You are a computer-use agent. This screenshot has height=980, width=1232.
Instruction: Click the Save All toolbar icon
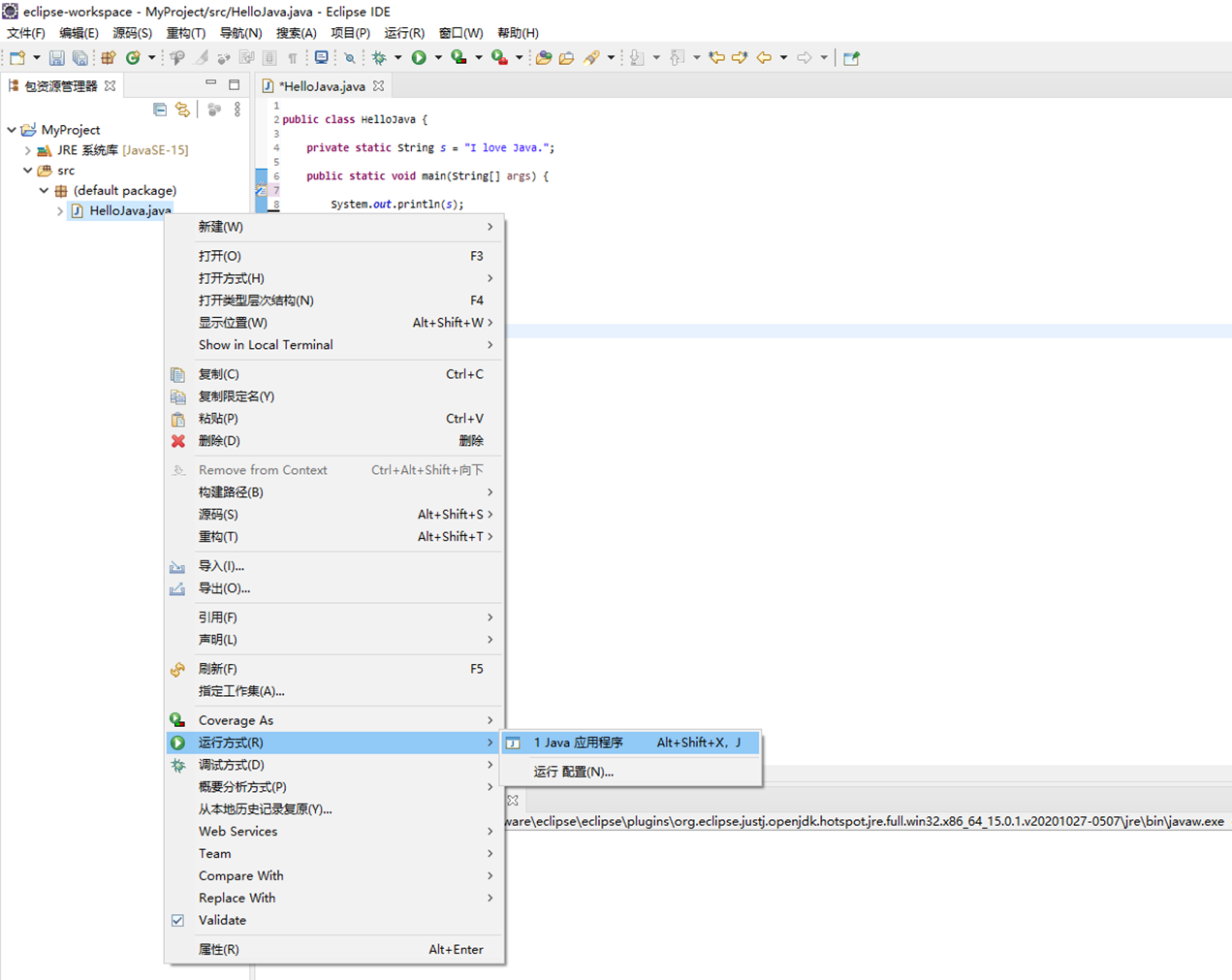click(80, 58)
